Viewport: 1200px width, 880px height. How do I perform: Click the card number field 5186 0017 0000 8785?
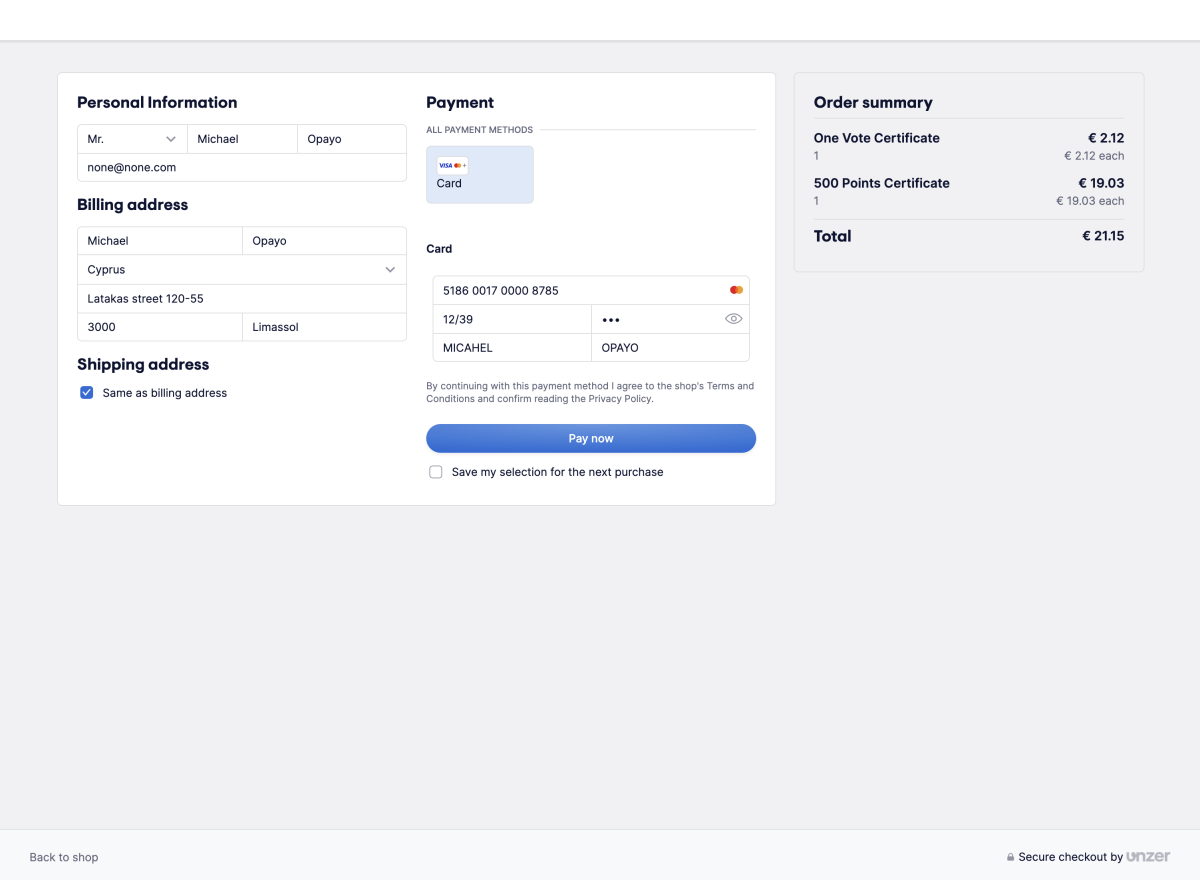coord(591,290)
